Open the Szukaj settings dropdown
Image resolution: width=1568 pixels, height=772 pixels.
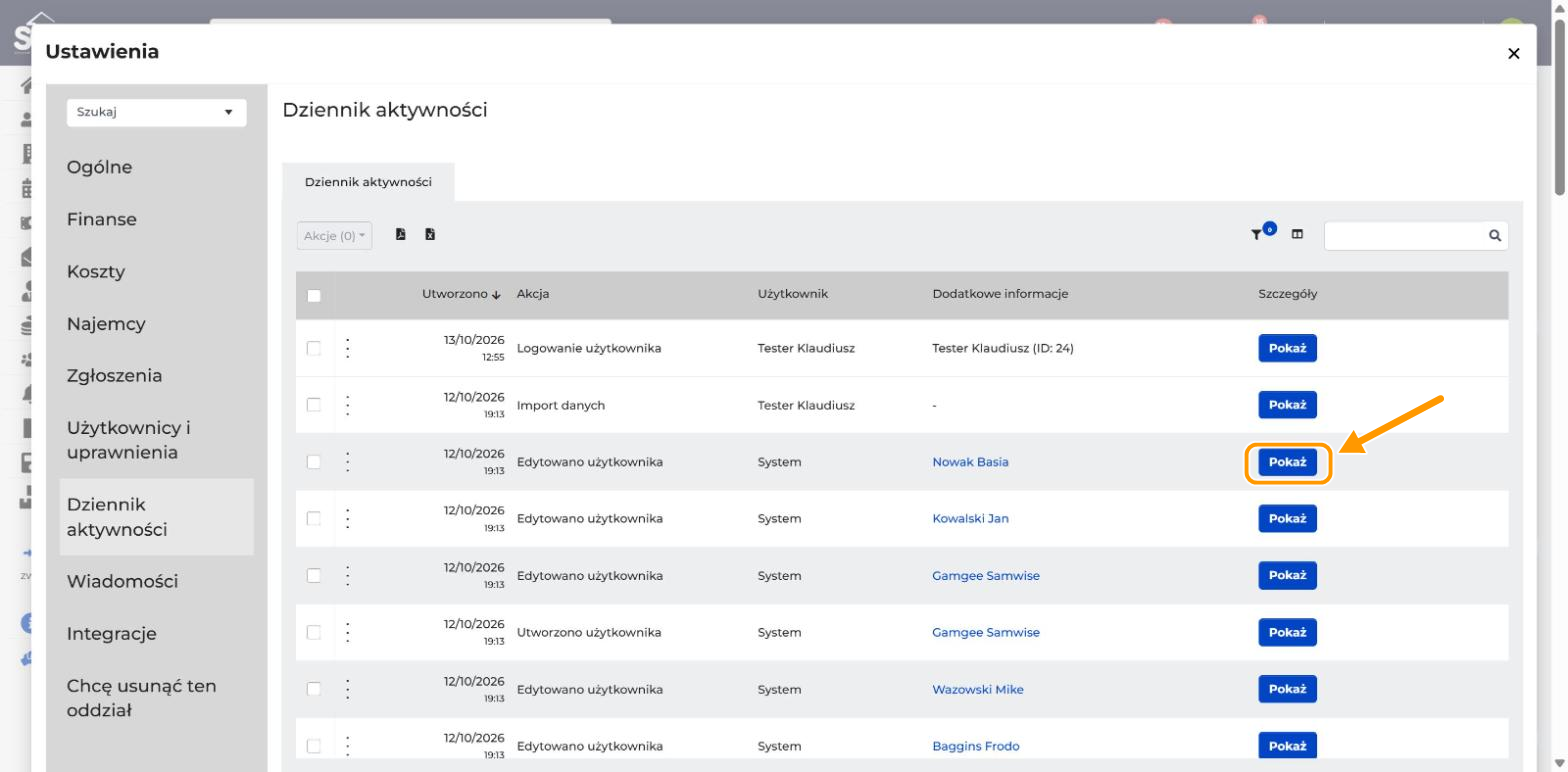[x=156, y=112]
